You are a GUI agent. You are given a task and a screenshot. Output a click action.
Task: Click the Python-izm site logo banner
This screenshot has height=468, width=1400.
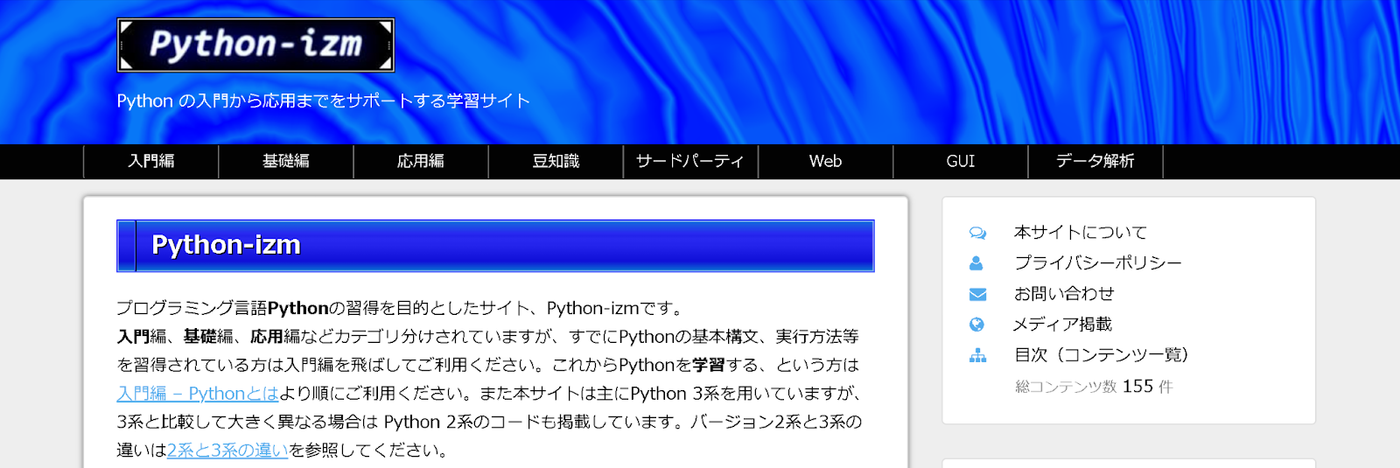(256, 45)
